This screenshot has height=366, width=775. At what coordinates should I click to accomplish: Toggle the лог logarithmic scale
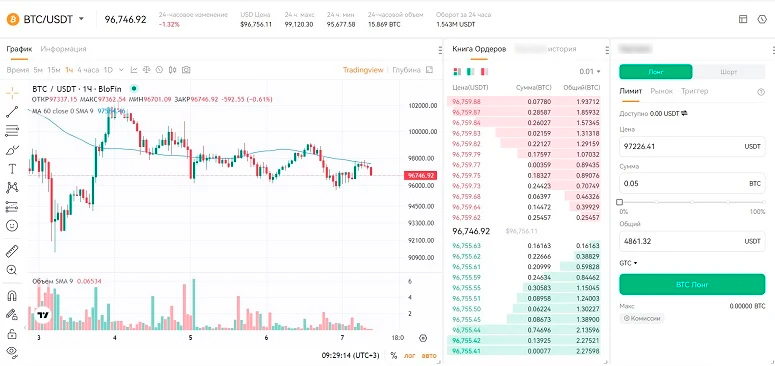[x=410, y=355]
